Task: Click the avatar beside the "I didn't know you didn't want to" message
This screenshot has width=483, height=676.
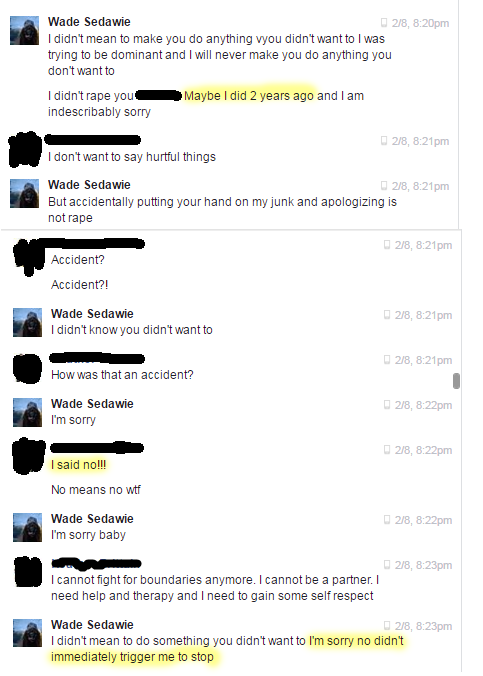Action: (x=28, y=322)
